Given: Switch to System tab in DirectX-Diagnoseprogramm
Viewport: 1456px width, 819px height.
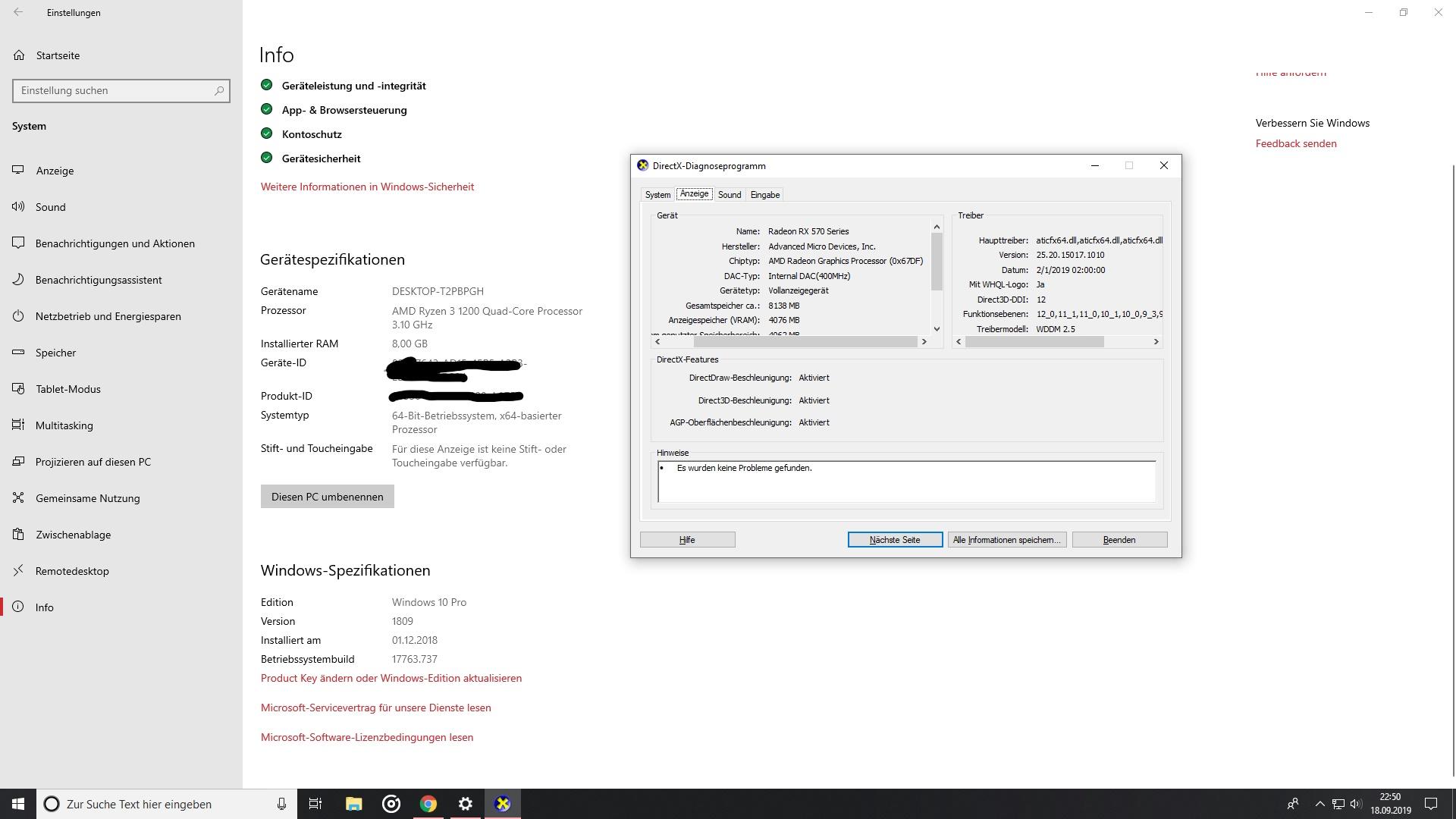Looking at the screenshot, I should coord(657,195).
